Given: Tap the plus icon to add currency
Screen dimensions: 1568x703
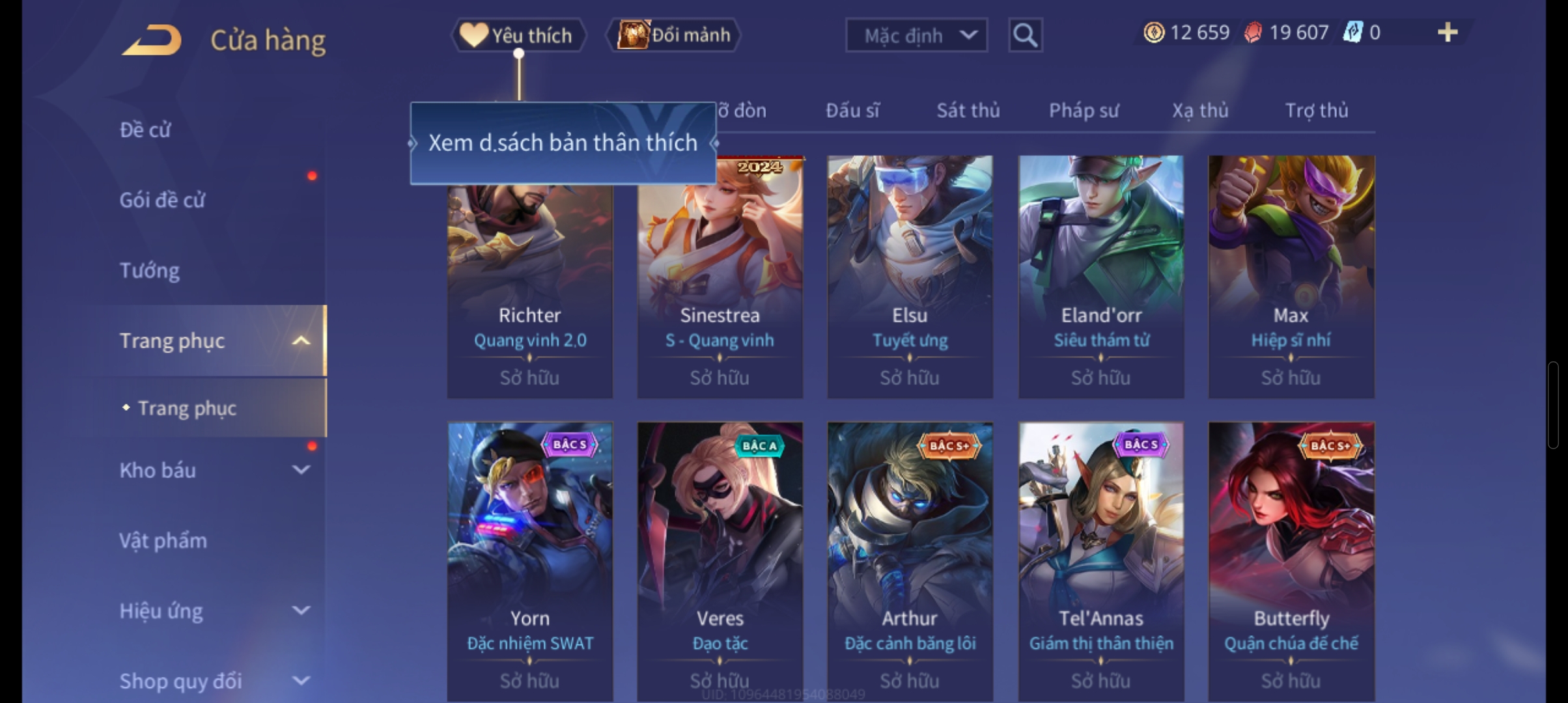Looking at the screenshot, I should 1447,32.
